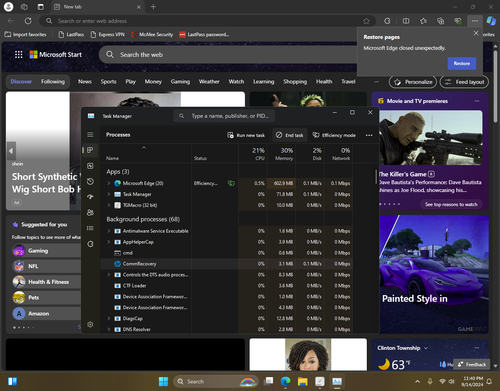Sort processes by Network column
The width and height of the screenshot is (500, 391).
click(338, 154)
